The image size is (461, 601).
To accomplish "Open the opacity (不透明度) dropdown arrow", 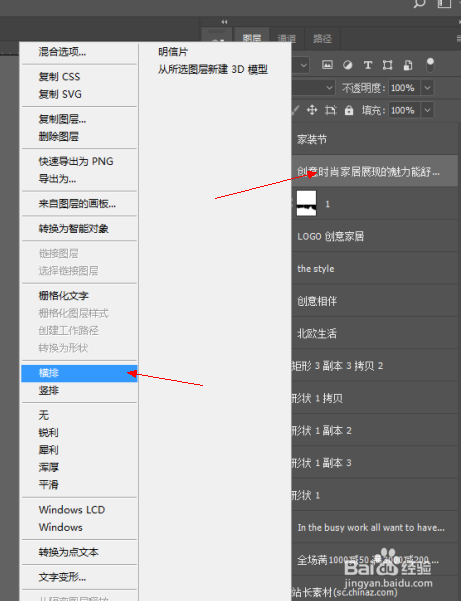I will pos(427,88).
